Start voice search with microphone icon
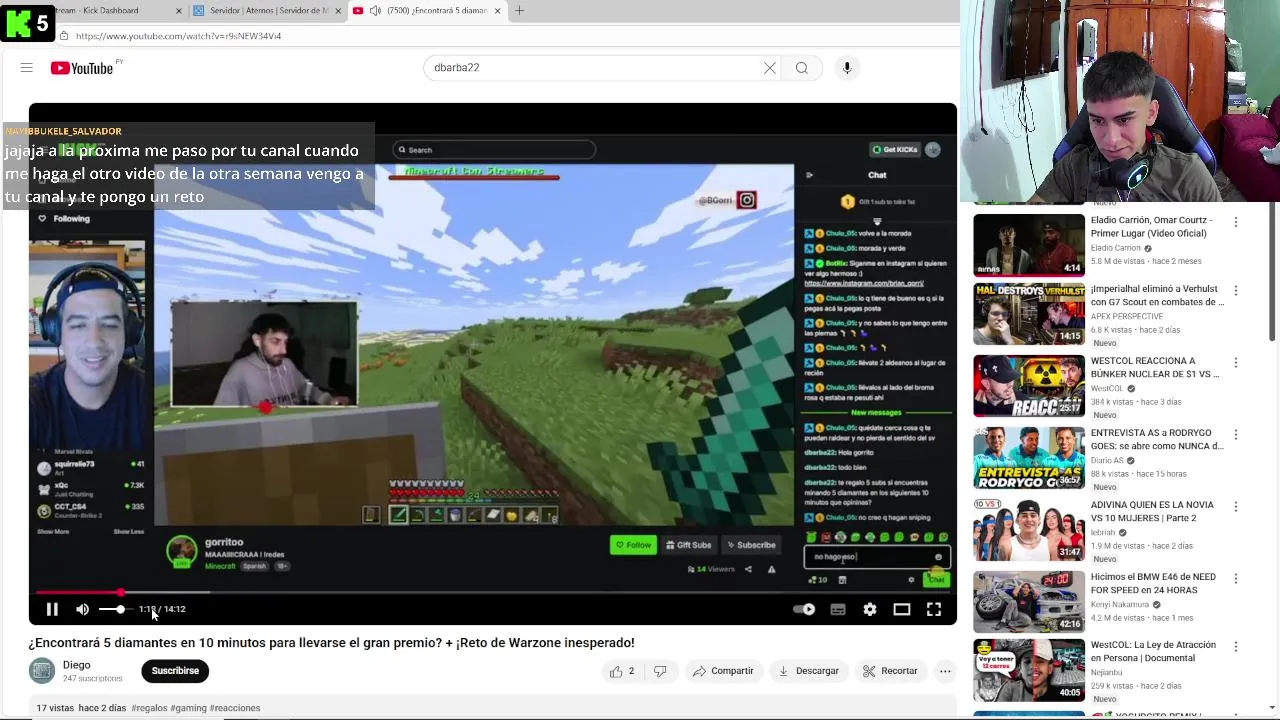Viewport: 1280px width, 720px height. pyautogui.click(x=847, y=68)
